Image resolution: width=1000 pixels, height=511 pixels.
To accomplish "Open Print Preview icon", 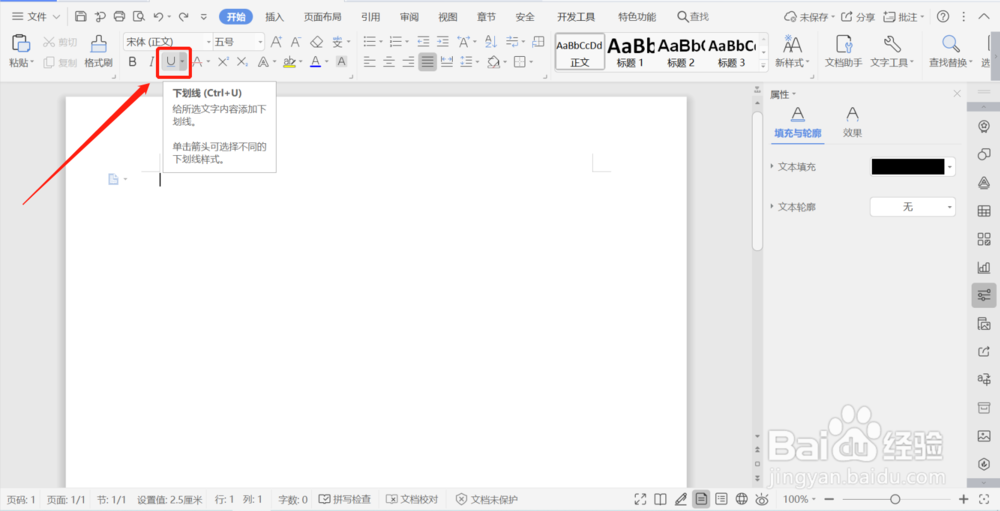I will coord(138,17).
